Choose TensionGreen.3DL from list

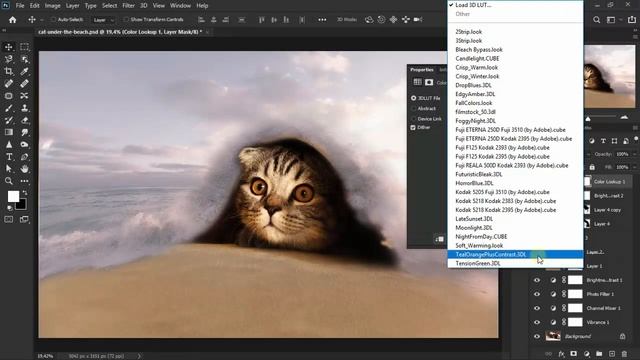coord(516,263)
